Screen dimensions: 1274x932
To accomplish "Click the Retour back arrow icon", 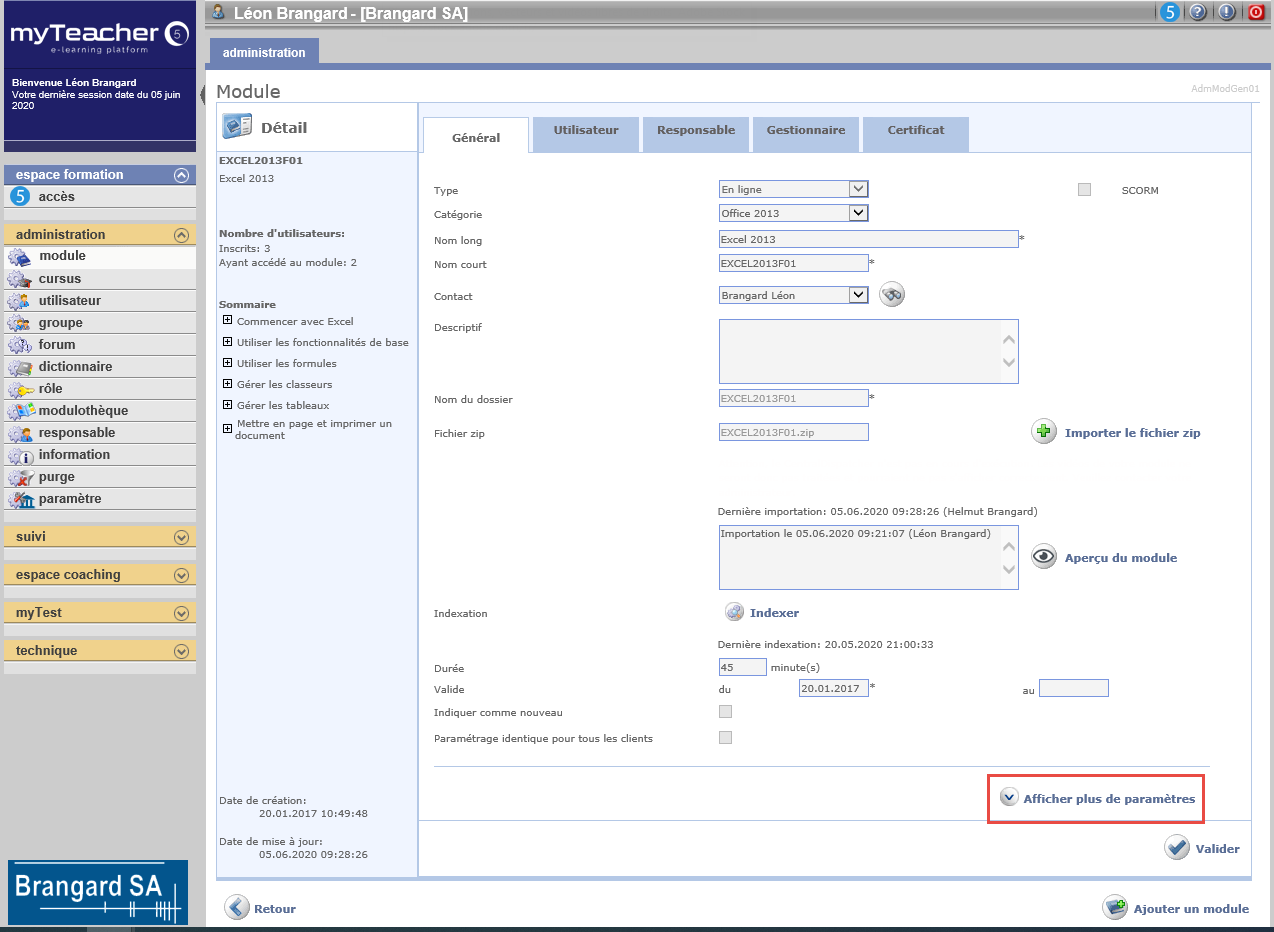I will tap(237, 908).
